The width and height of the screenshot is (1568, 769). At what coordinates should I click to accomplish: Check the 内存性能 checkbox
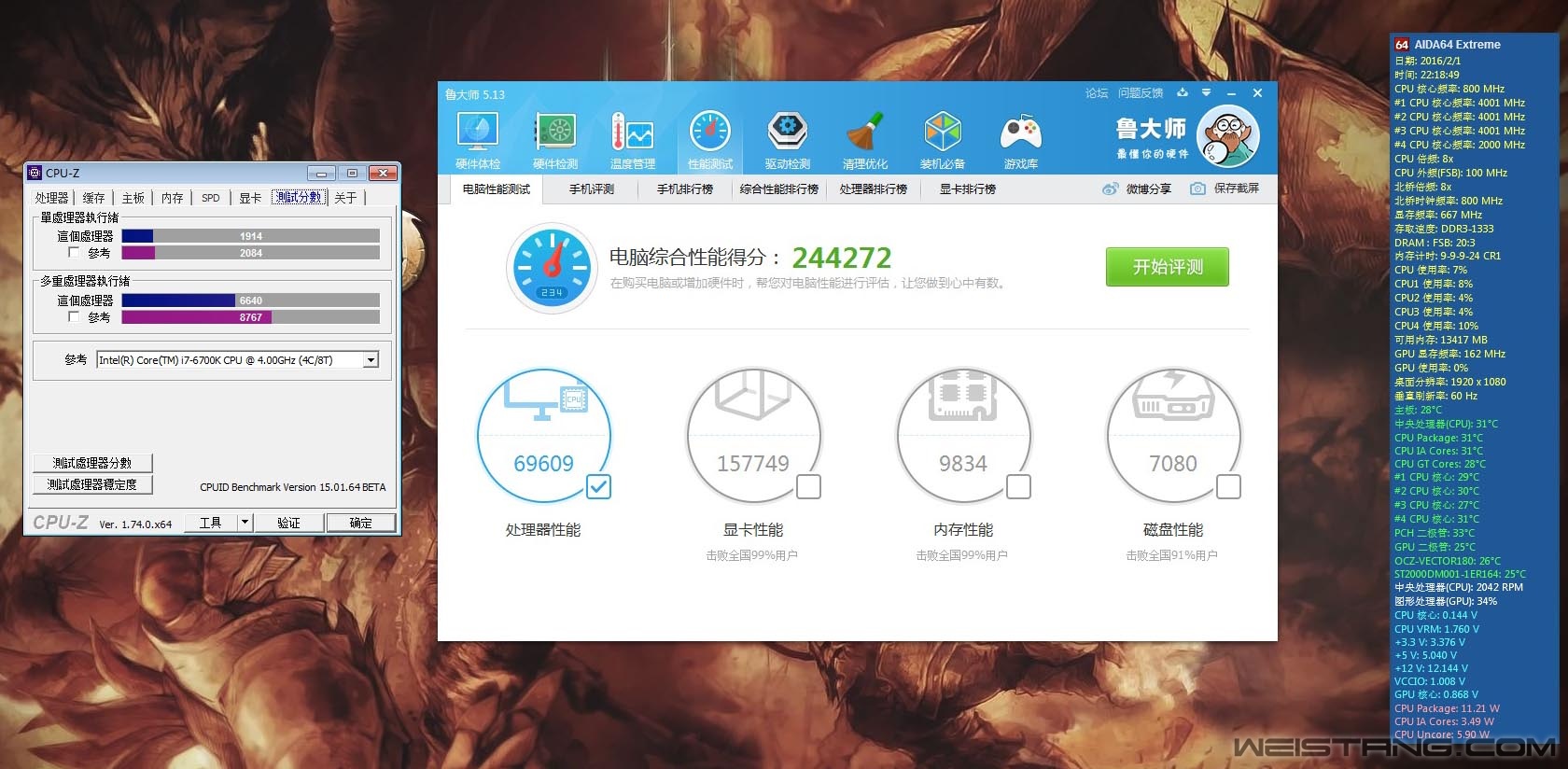(1019, 486)
